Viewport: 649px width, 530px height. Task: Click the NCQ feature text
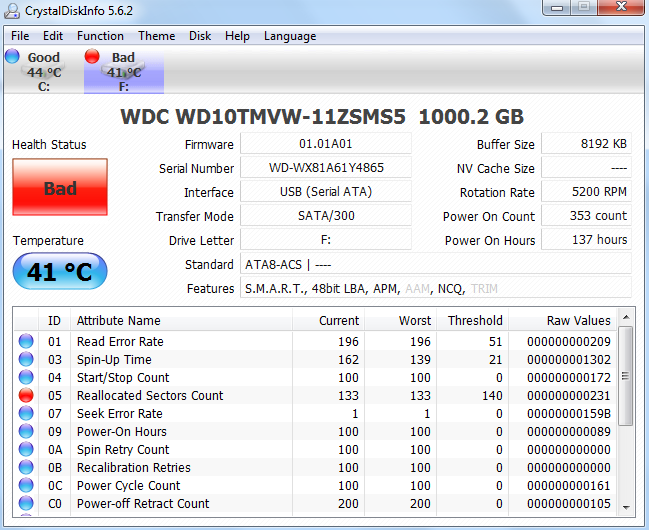tap(449, 289)
